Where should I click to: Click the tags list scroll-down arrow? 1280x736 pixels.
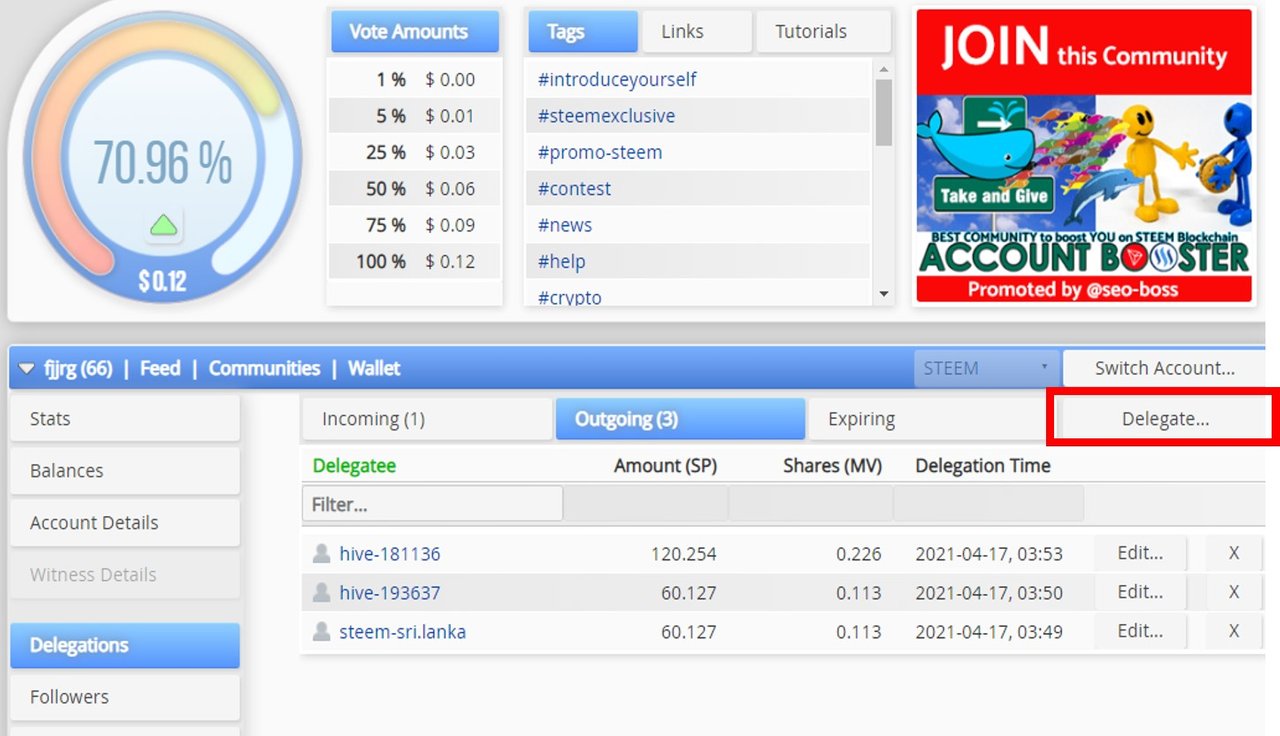click(x=883, y=294)
